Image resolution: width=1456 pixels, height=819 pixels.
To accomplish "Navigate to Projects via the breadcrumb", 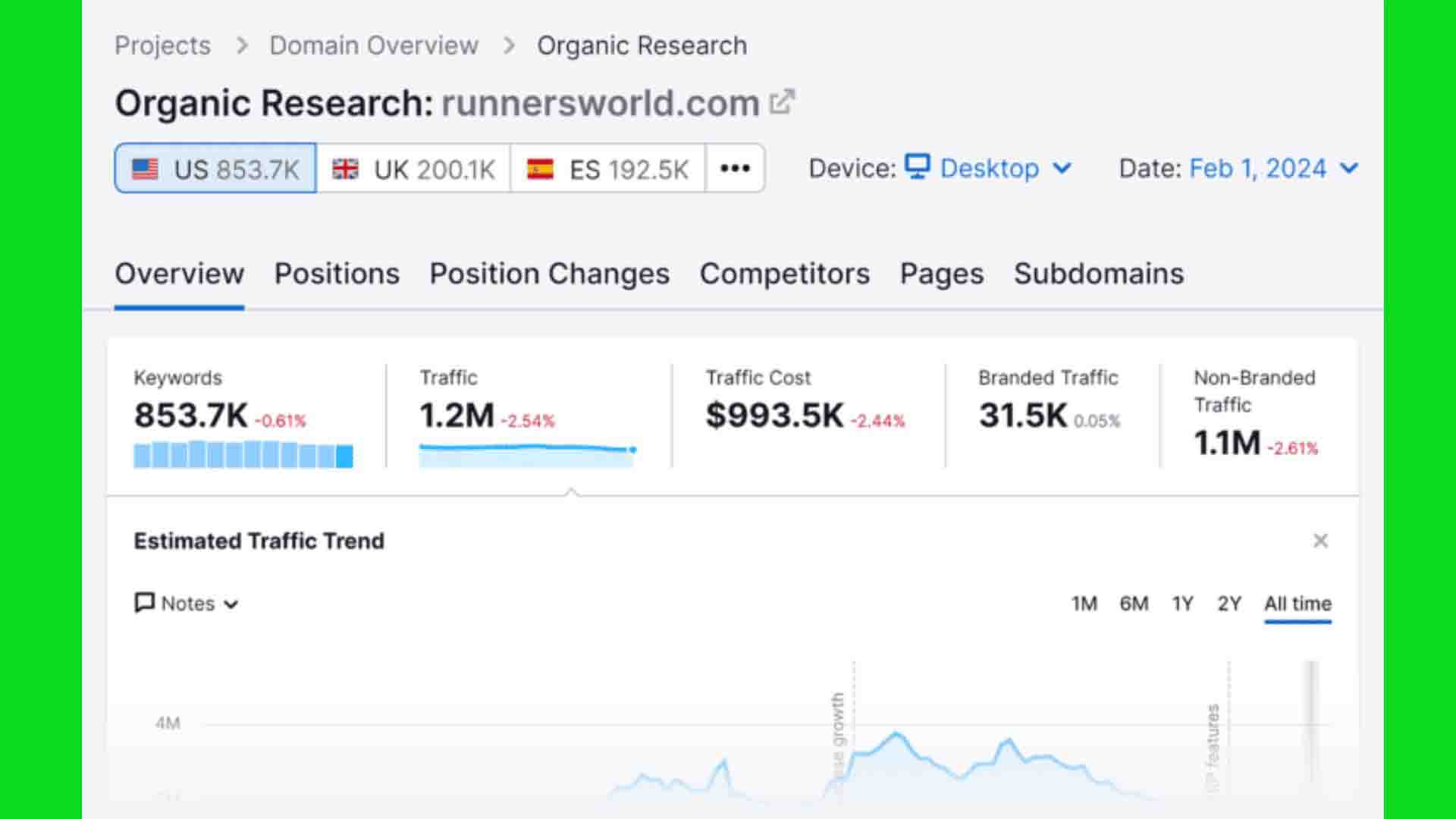I will coord(162,45).
